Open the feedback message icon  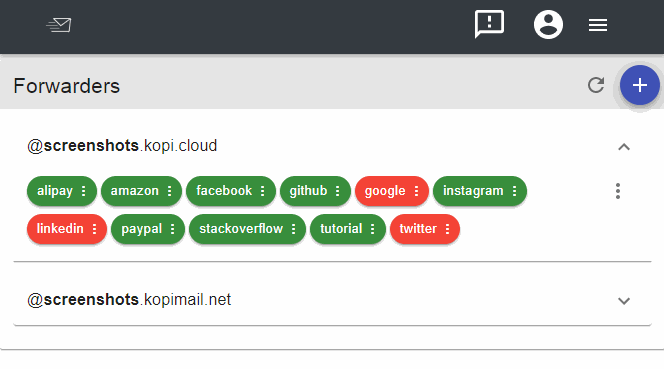[489, 24]
